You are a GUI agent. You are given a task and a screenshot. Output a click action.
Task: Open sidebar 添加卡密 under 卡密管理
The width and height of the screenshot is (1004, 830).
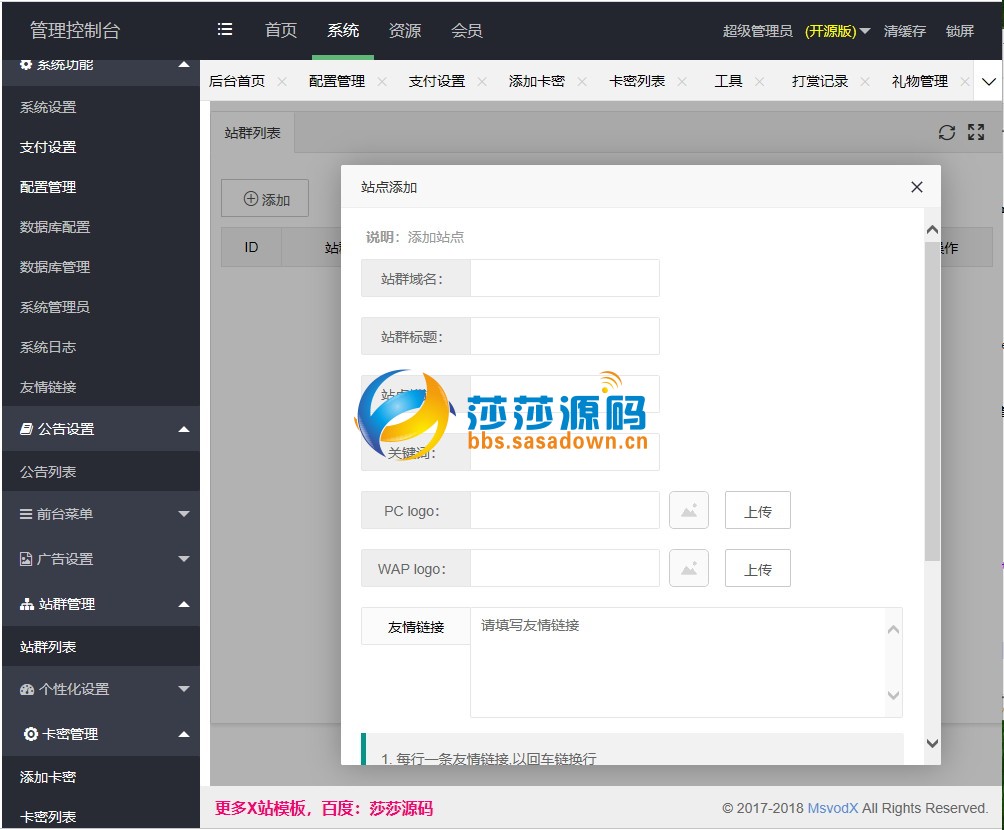tap(48, 777)
